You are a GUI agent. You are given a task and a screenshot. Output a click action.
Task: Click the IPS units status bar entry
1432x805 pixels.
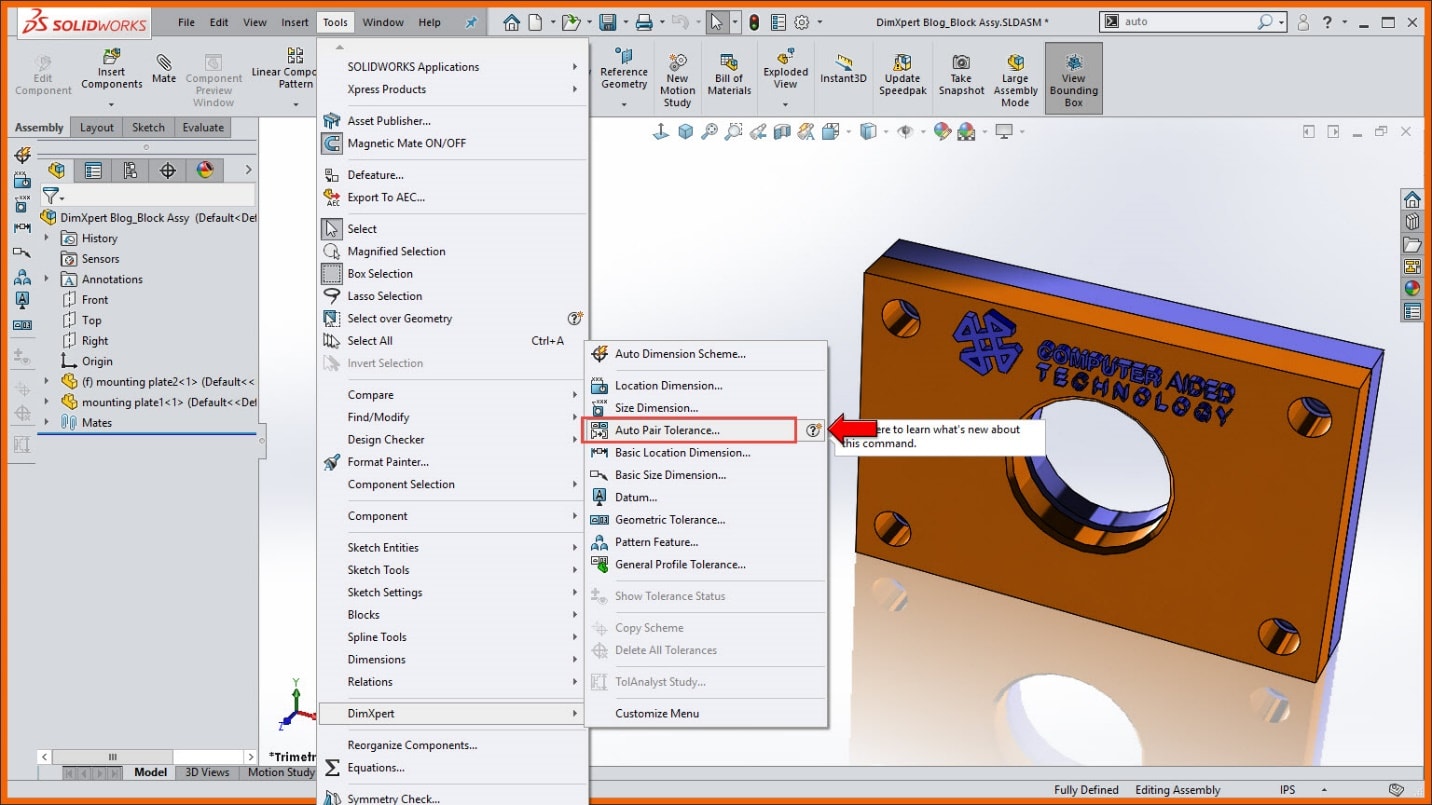point(1288,790)
